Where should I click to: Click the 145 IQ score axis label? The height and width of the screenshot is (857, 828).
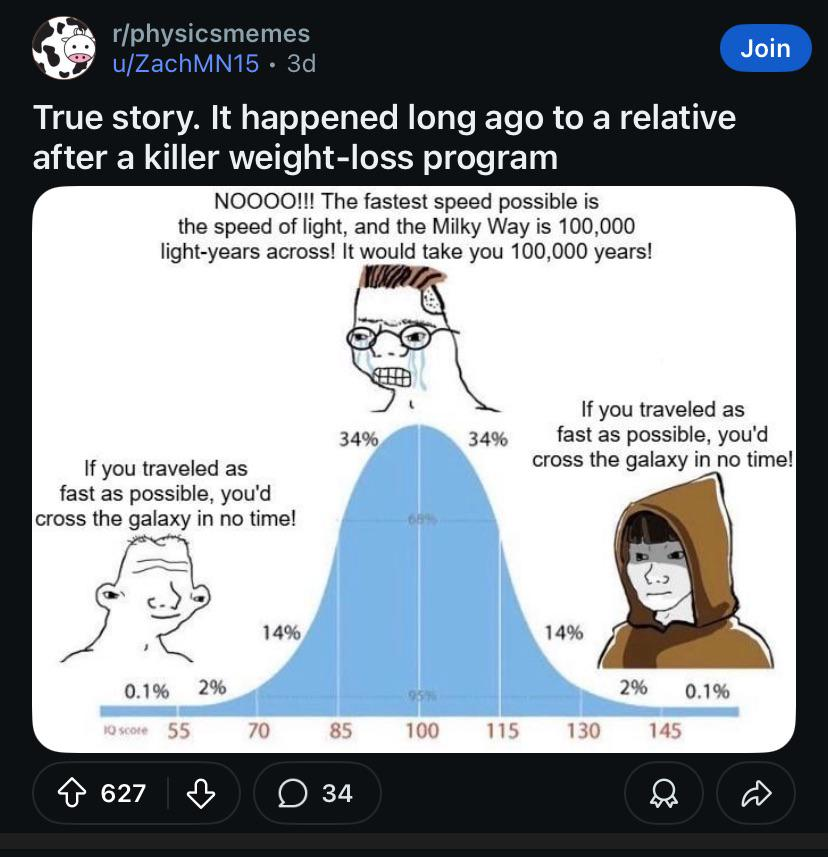(x=664, y=731)
